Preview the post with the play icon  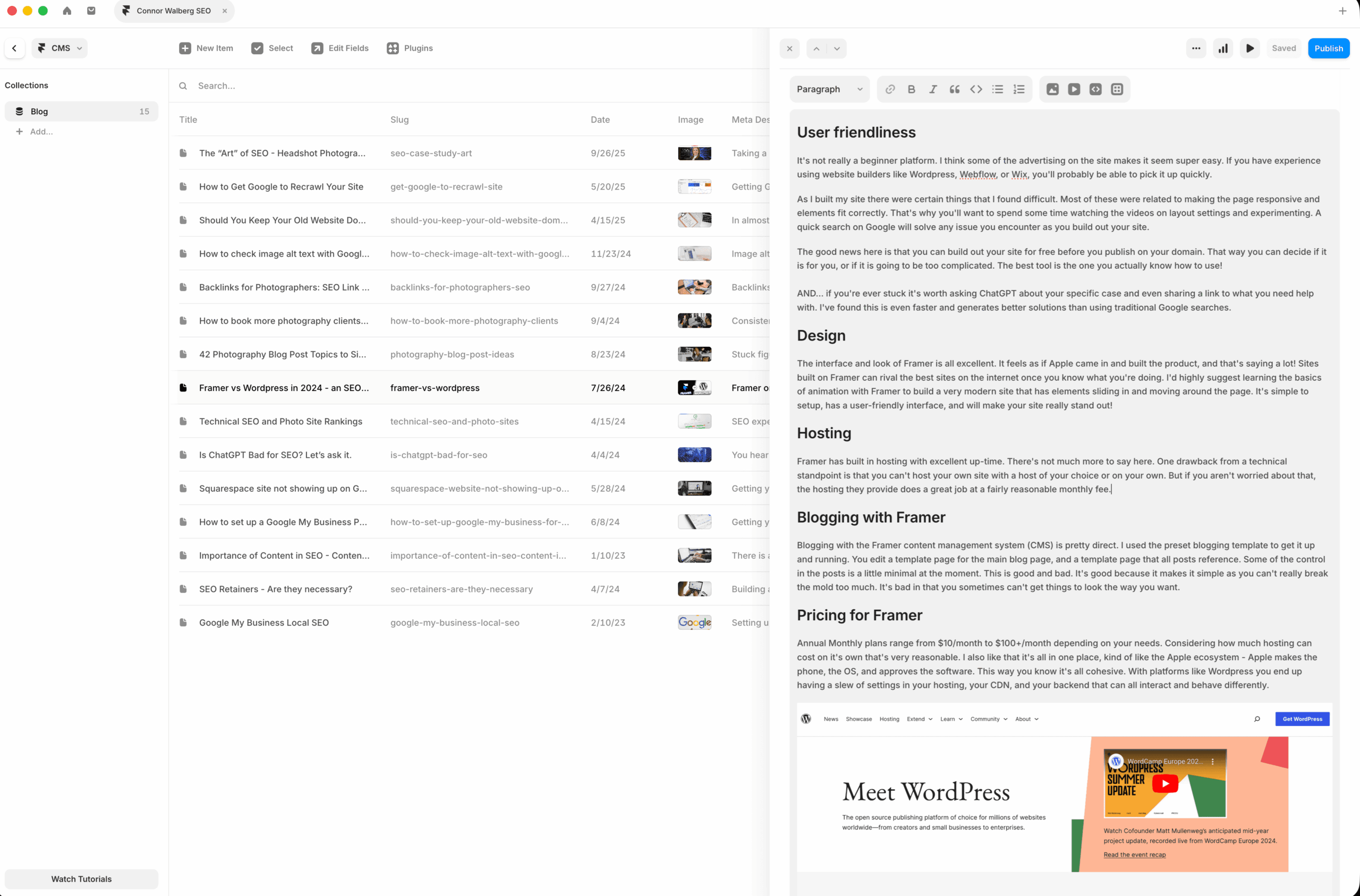point(1249,48)
